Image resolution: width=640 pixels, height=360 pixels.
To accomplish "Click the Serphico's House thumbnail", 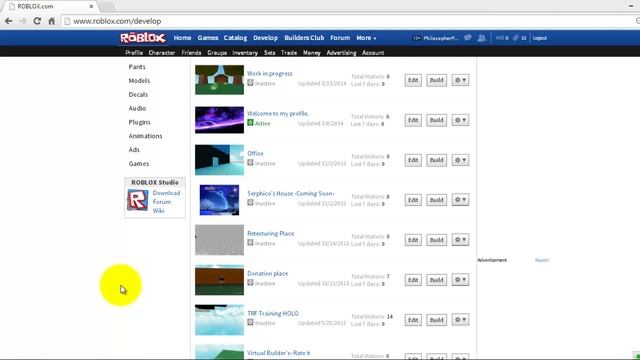I will [219, 200].
